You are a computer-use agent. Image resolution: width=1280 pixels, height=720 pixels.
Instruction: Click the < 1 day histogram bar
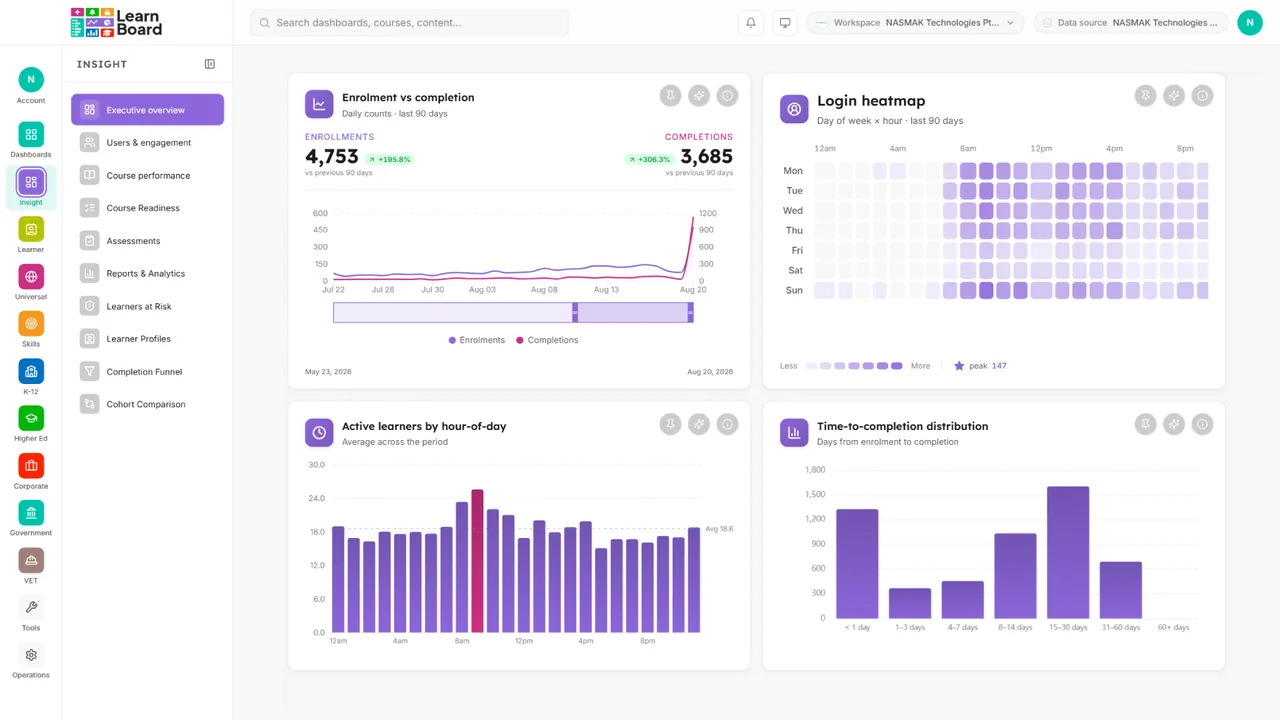click(857, 564)
